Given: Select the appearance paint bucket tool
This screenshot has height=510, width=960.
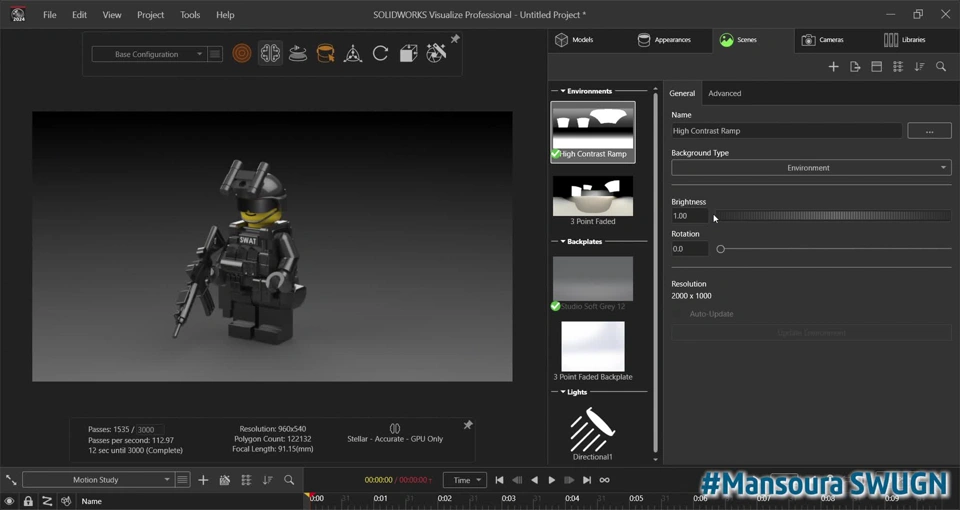Looking at the screenshot, I should [x=325, y=54].
